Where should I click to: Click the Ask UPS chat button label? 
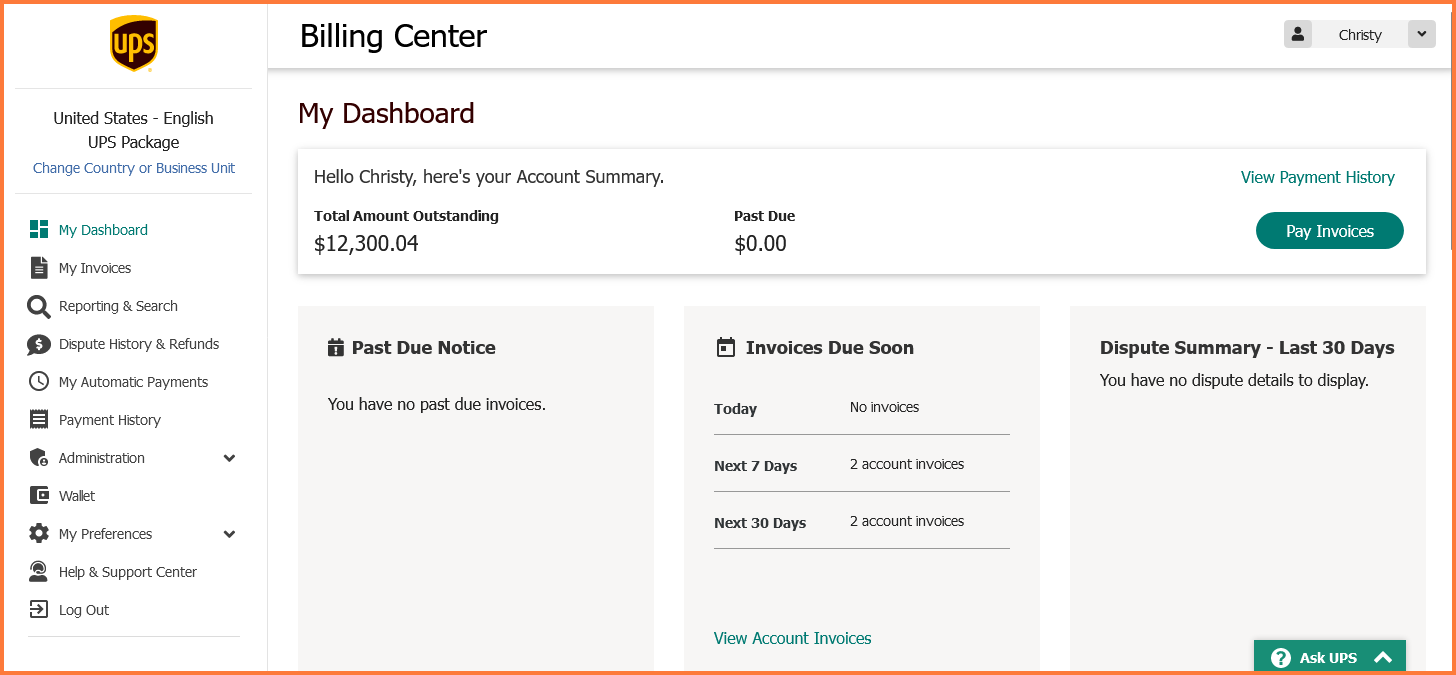click(1329, 658)
